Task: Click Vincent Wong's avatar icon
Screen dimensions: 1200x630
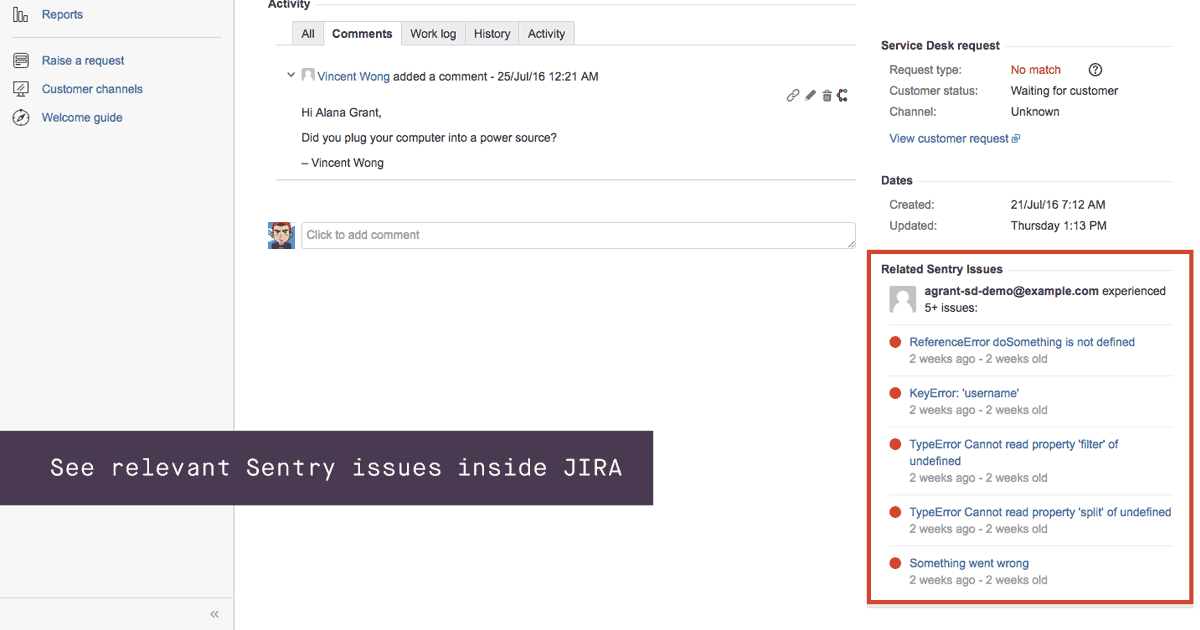Action: coord(308,75)
